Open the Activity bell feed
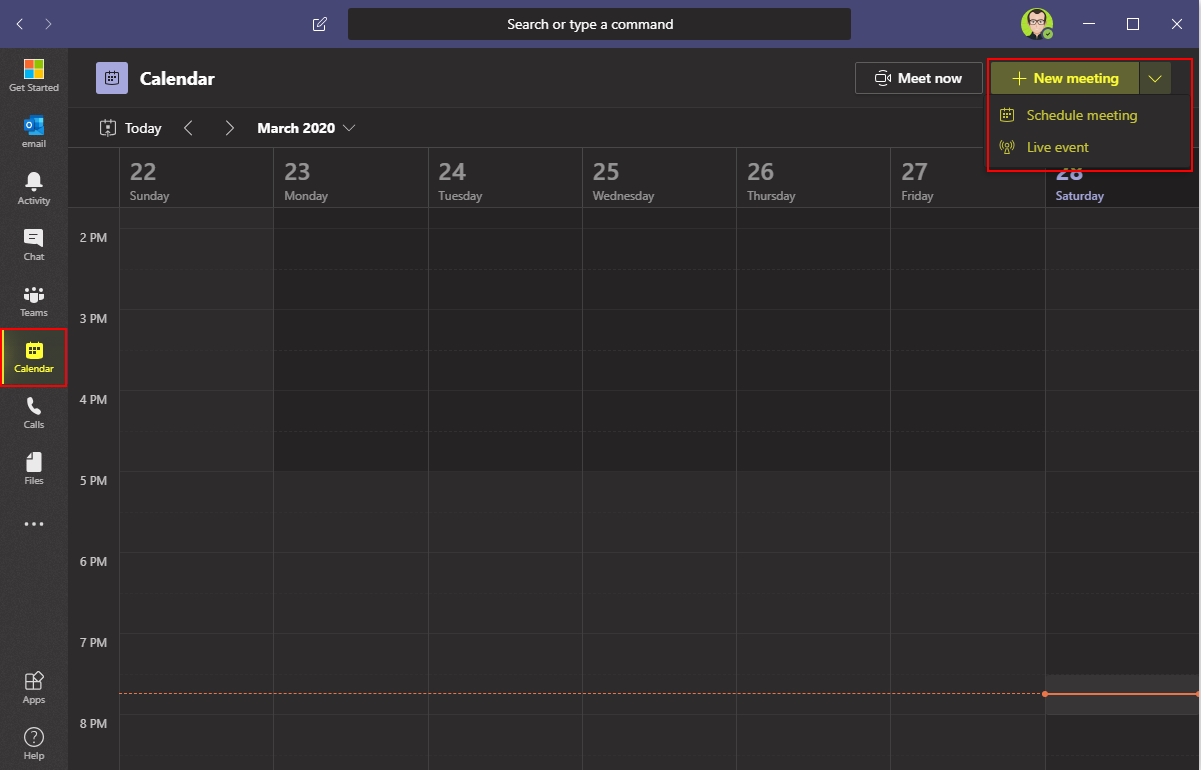 pyautogui.click(x=34, y=187)
